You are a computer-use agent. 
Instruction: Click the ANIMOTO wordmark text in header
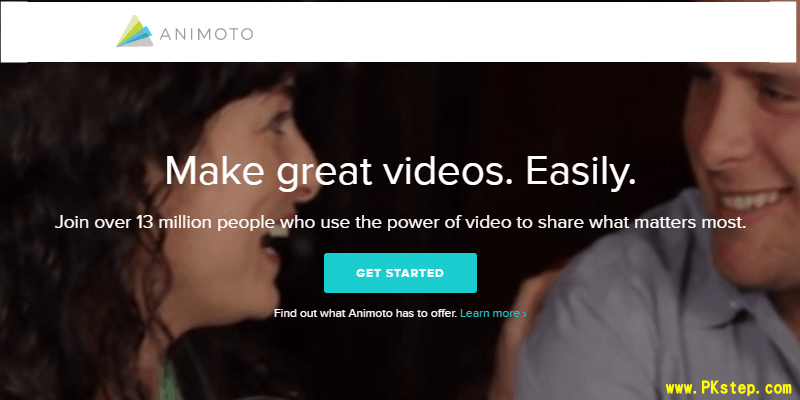click(206, 34)
